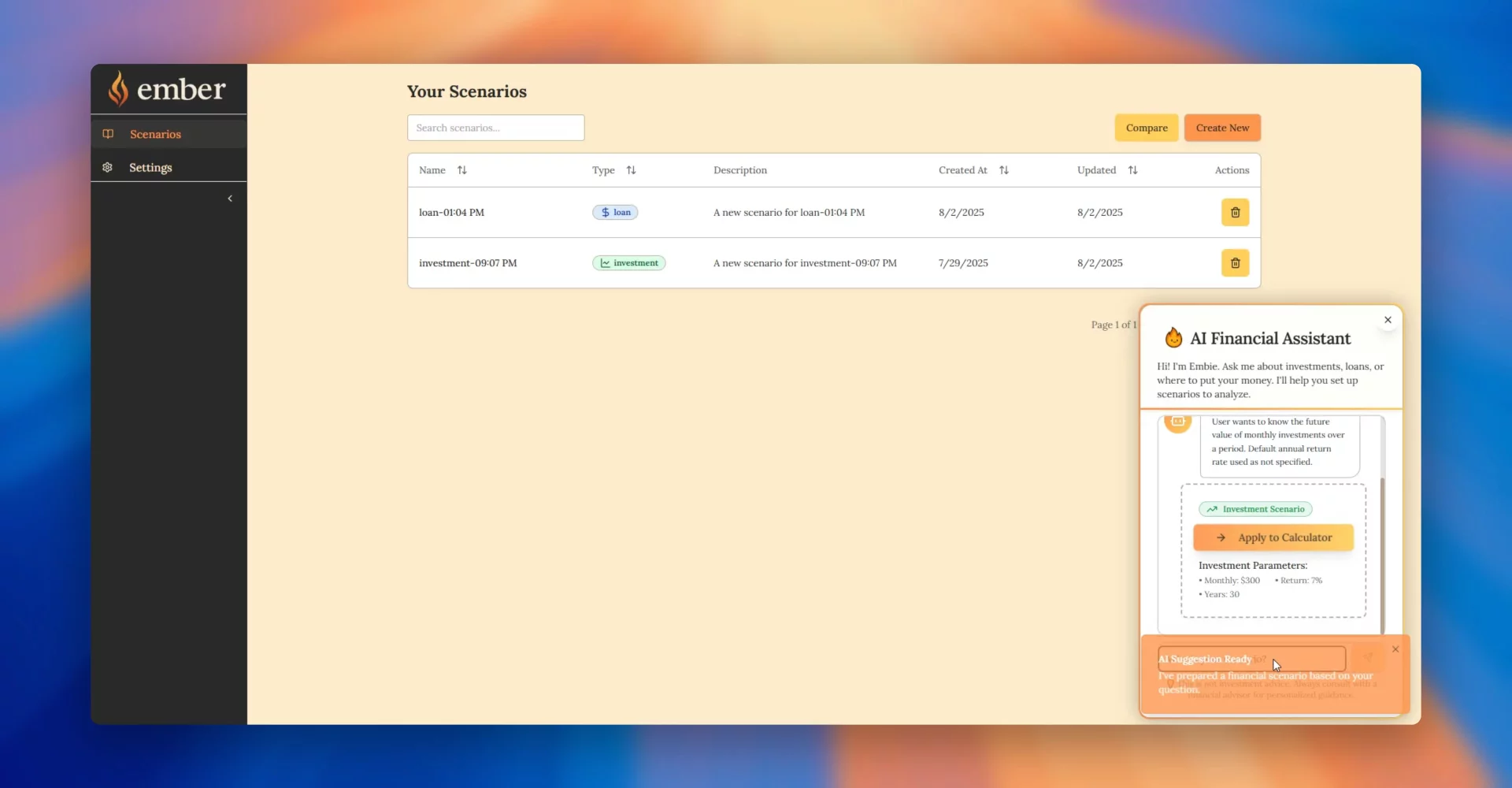Click Apply to Calculator button
Screen dimensions: 1512x788
tap(1273, 537)
